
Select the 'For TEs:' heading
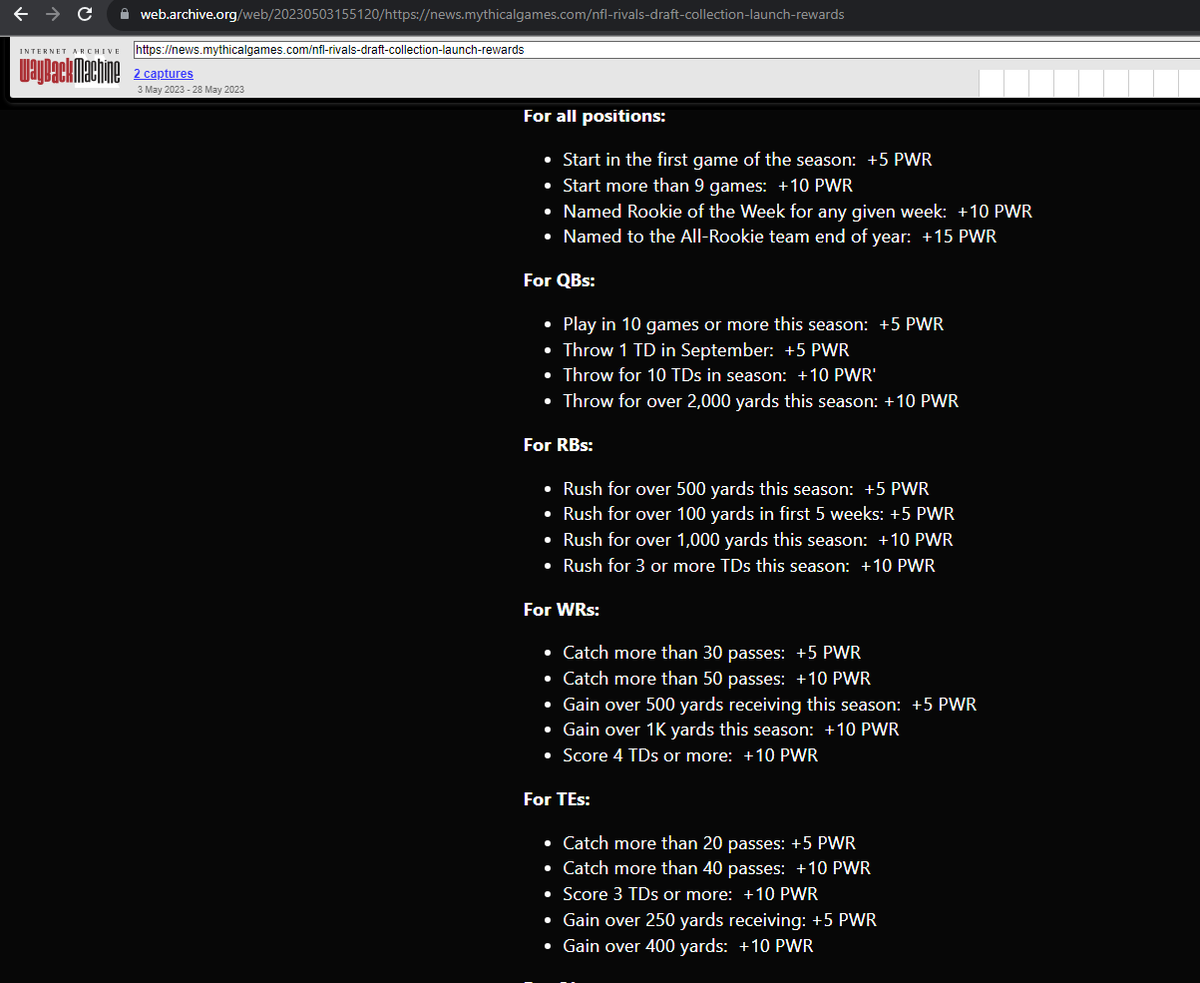pos(557,800)
